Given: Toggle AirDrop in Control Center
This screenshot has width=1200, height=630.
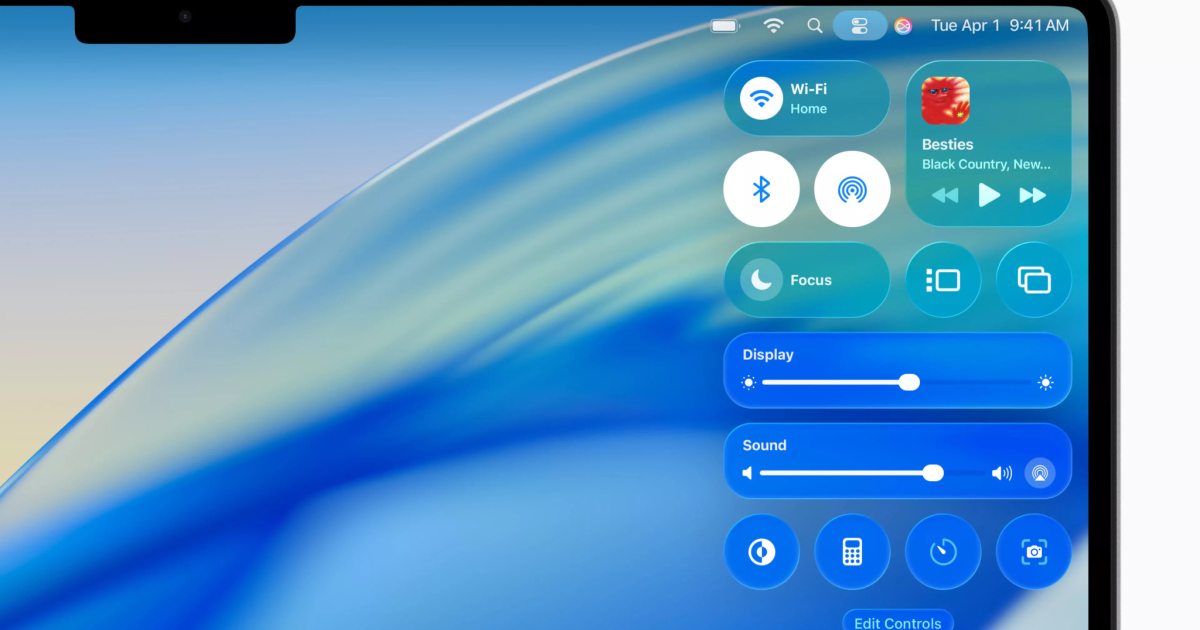Looking at the screenshot, I should point(851,189).
